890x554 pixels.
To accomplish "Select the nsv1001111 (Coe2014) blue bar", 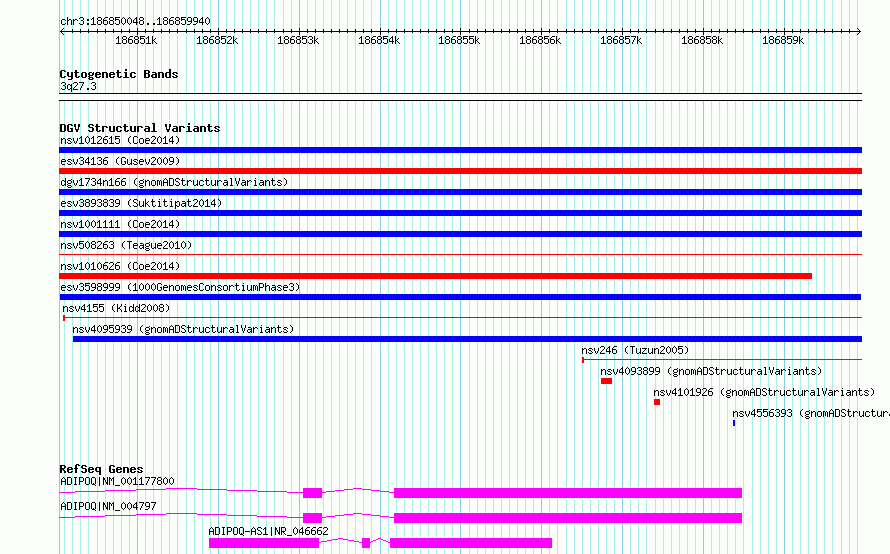I will click(x=460, y=234).
